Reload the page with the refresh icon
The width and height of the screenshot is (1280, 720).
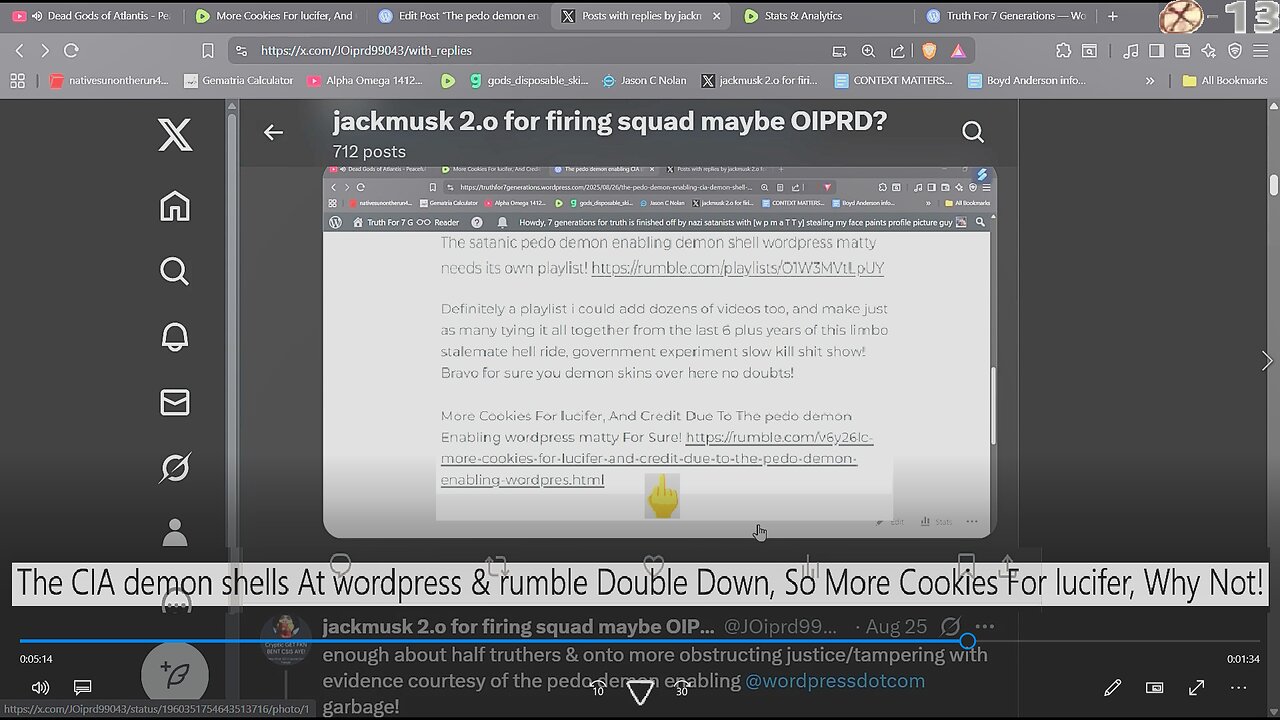coord(71,50)
